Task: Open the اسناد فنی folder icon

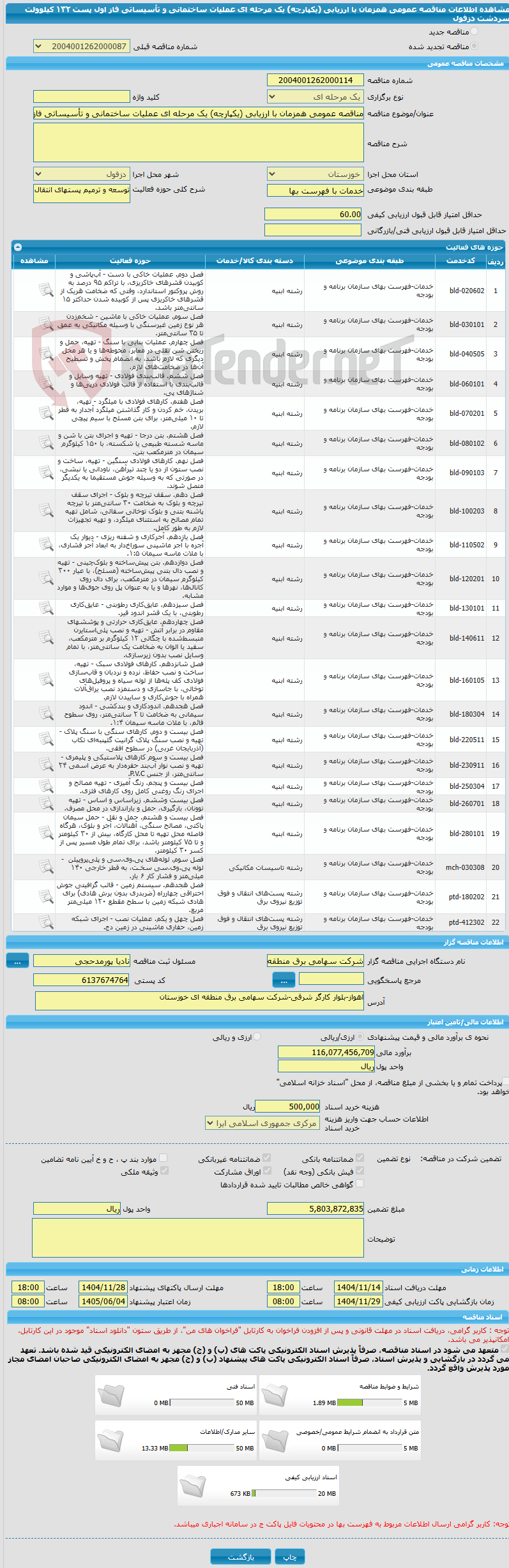Action: click(111, 1395)
